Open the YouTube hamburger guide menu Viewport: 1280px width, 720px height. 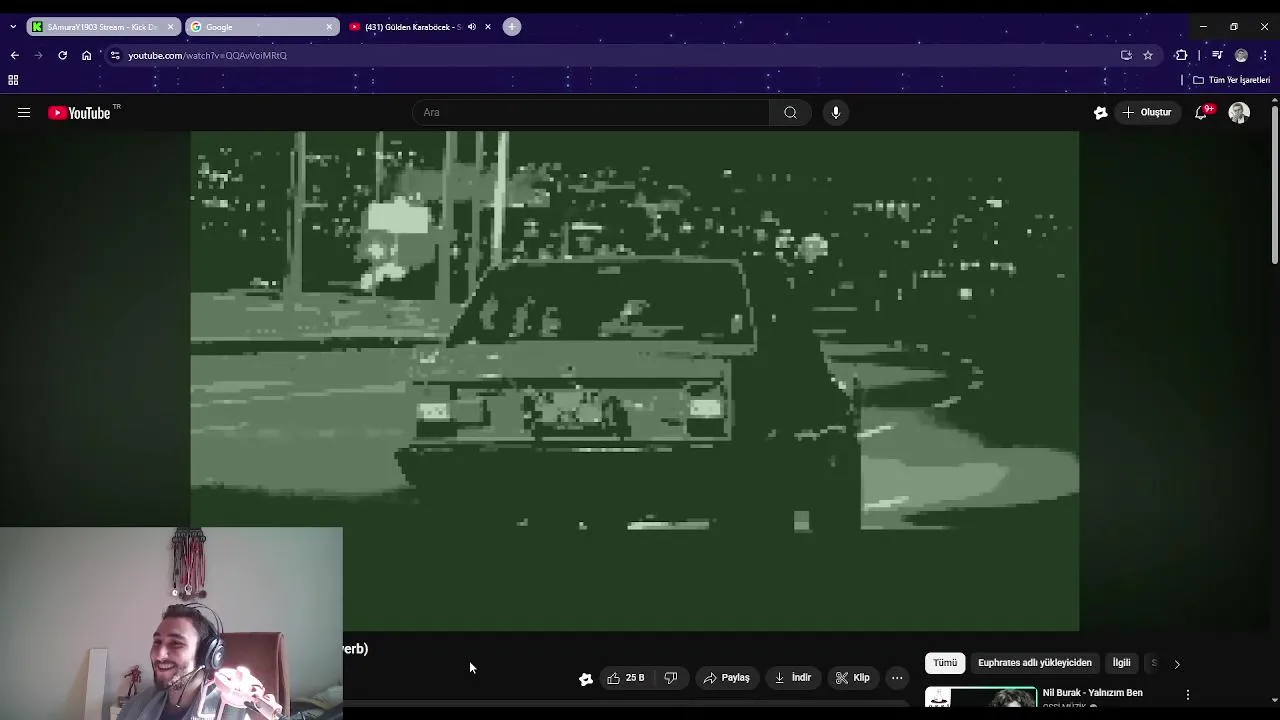point(24,113)
